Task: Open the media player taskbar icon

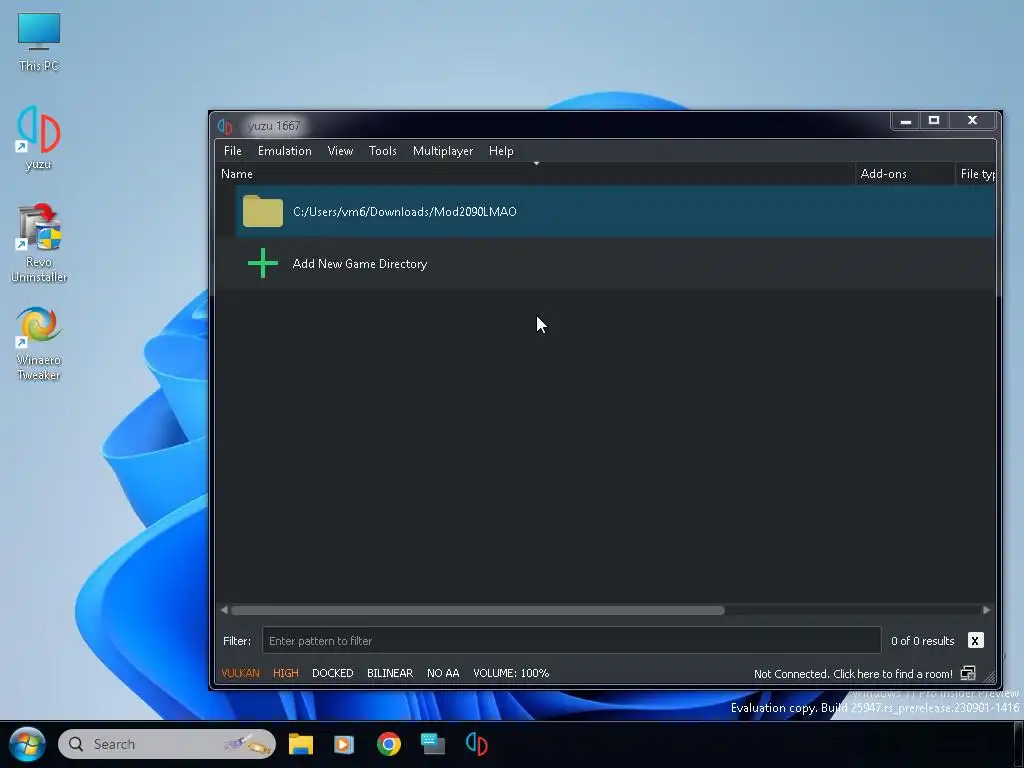Action: (x=344, y=744)
